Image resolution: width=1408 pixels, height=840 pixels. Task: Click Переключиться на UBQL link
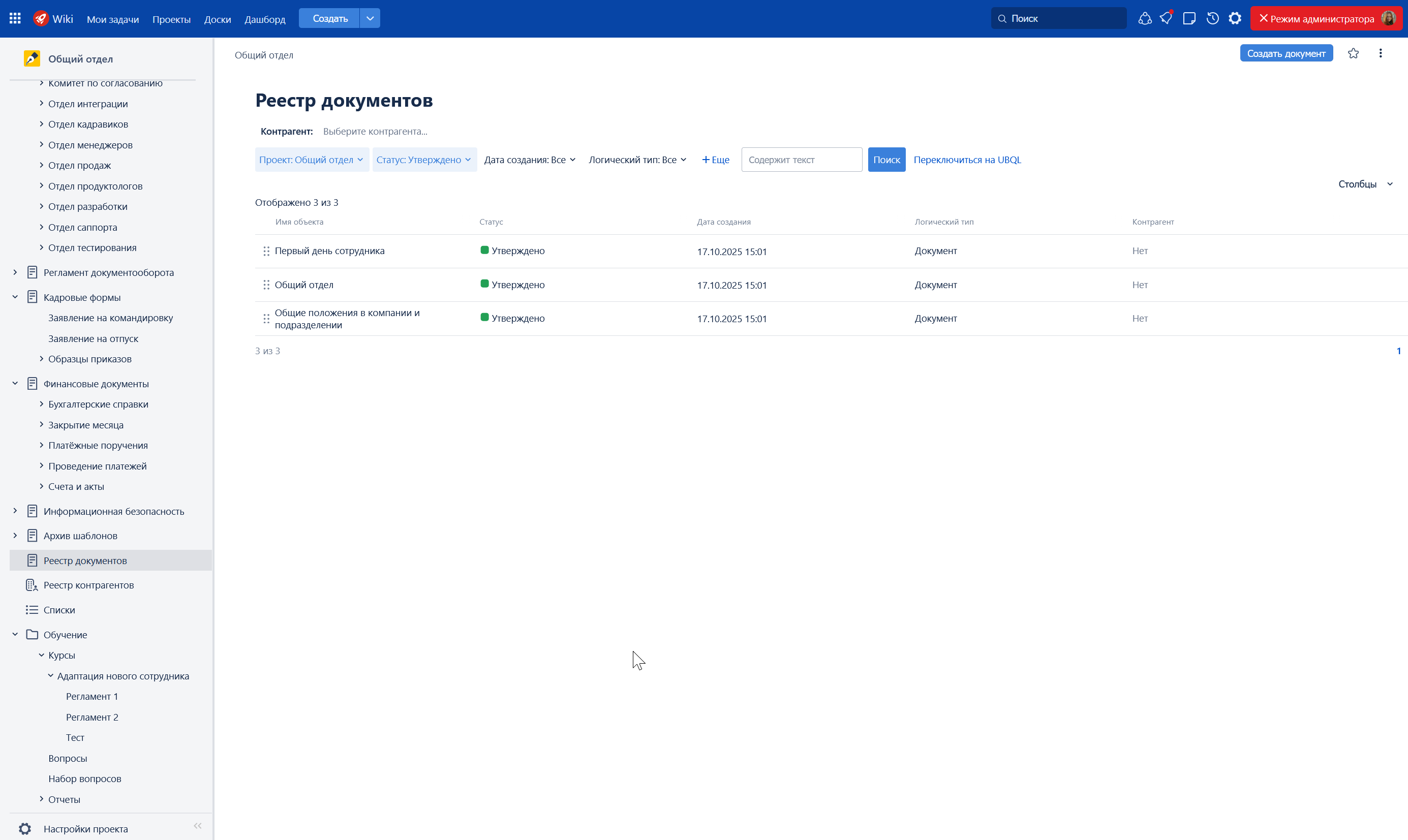(x=967, y=160)
